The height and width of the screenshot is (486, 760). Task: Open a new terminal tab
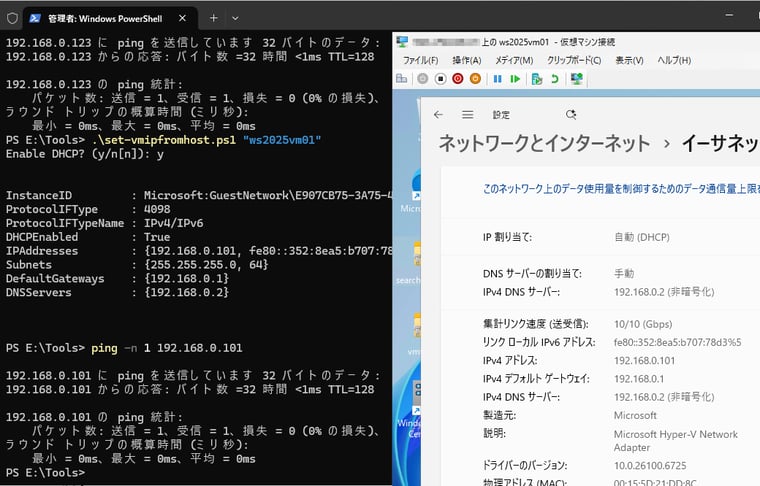point(213,18)
